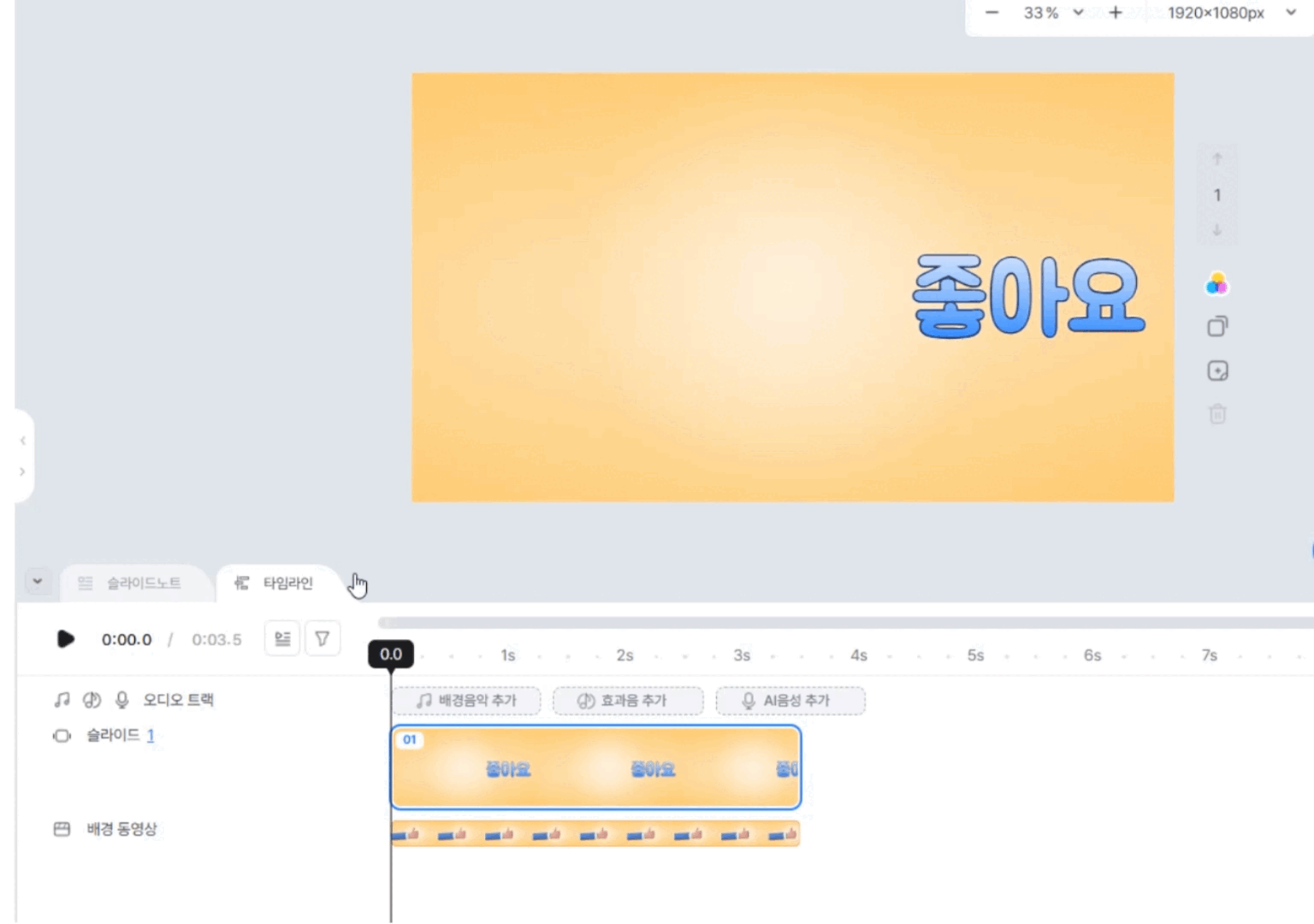Select the 배경 동영상 clip strip
Viewport: 1314px width, 924px height.
[595, 833]
